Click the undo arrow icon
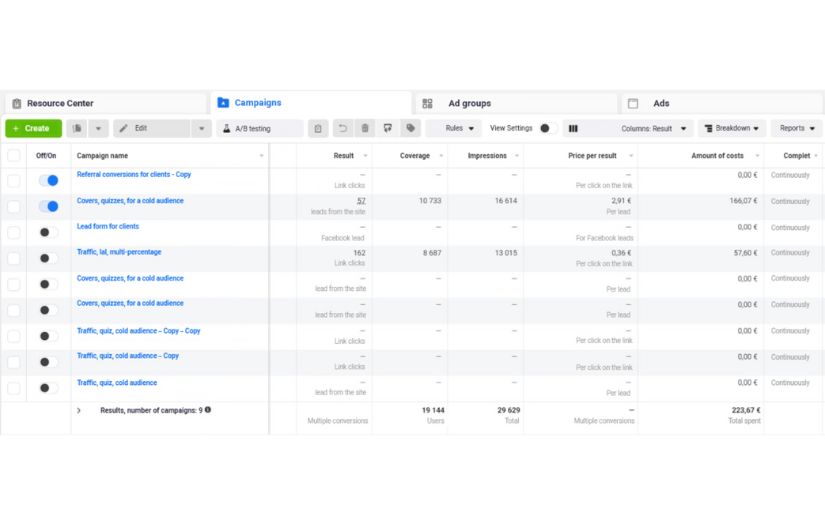This screenshot has height=525, width=825. click(343, 128)
